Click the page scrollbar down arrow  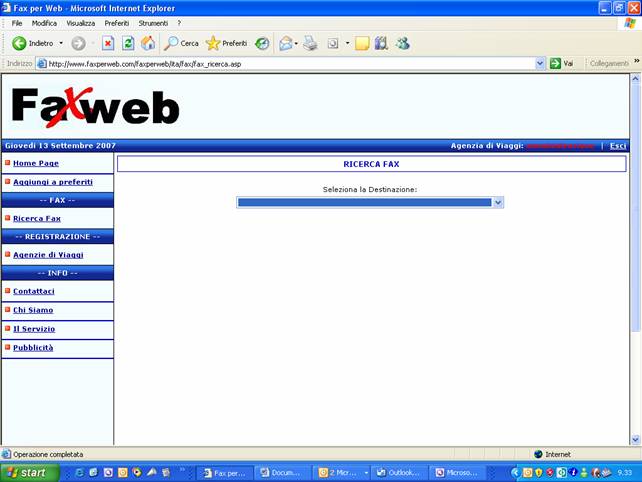[635, 440]
